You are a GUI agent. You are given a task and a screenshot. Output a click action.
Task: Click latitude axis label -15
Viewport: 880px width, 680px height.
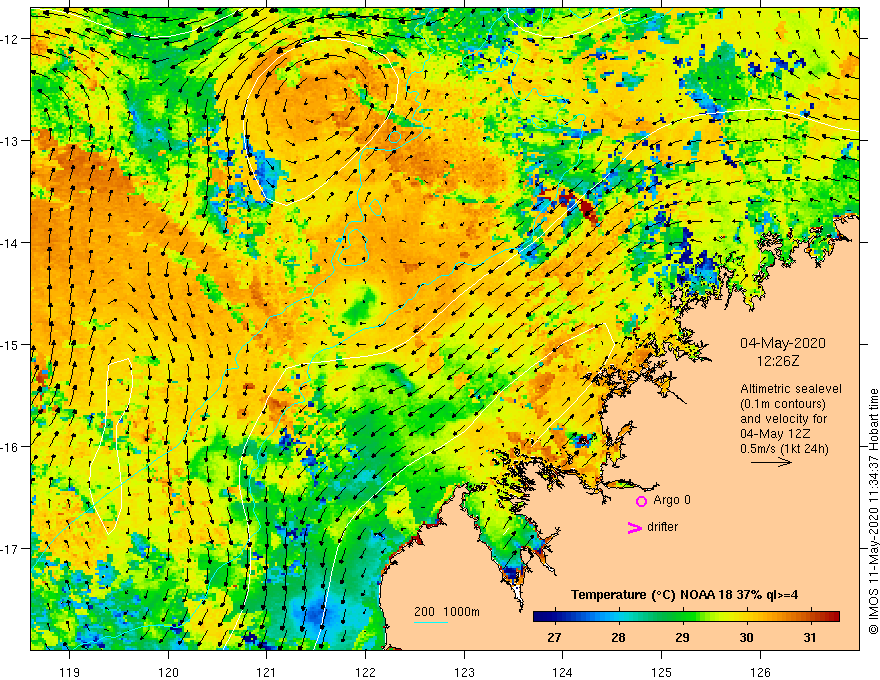click(x=10, y=345)
